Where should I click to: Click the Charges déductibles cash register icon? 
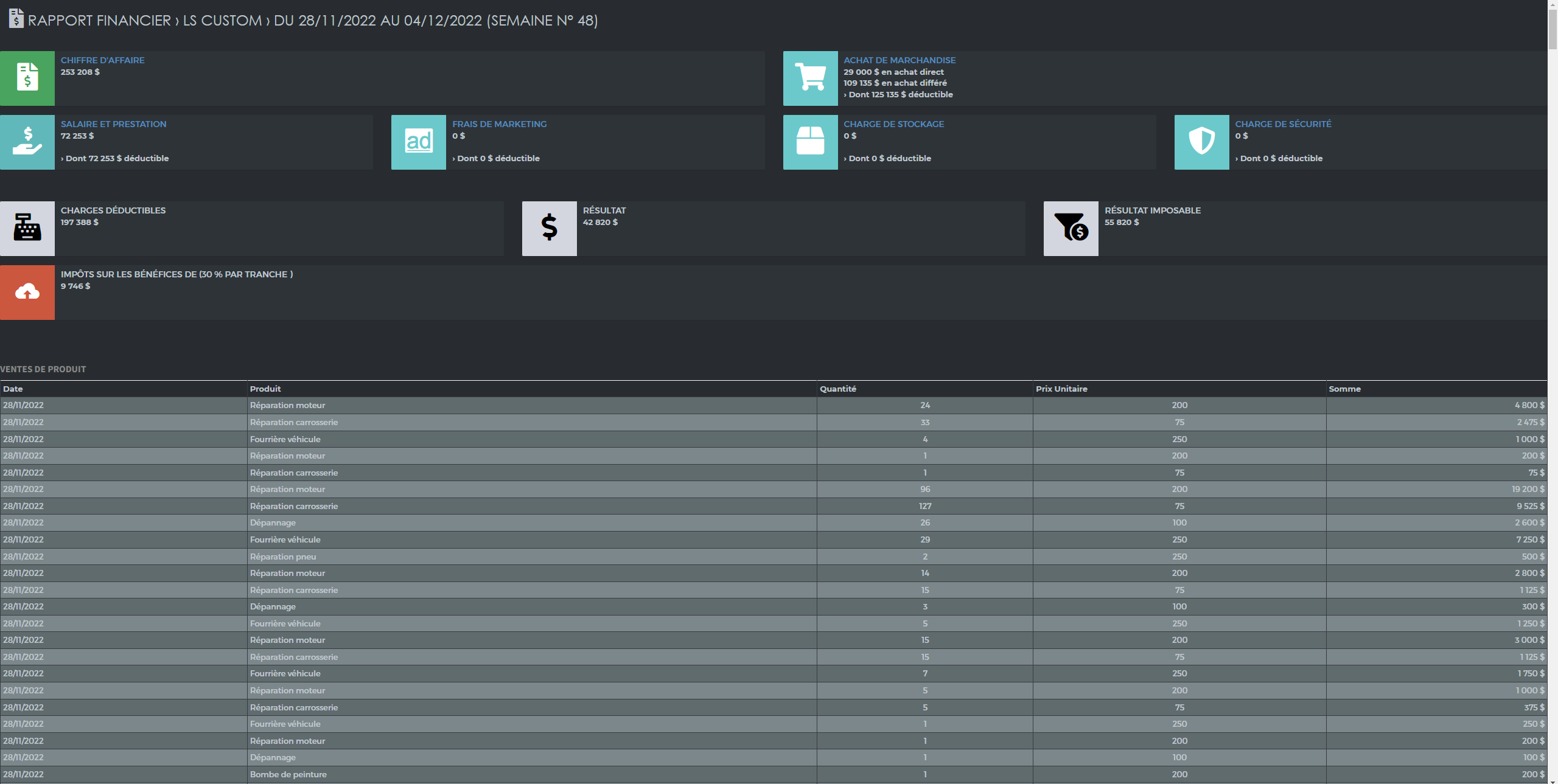(x=27, y=229)
